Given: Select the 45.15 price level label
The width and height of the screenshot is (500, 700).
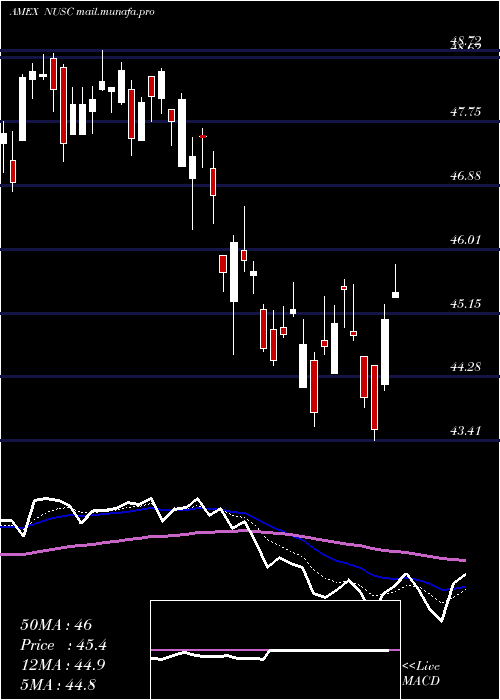Looking at the screenshot, I should point(466,304).
